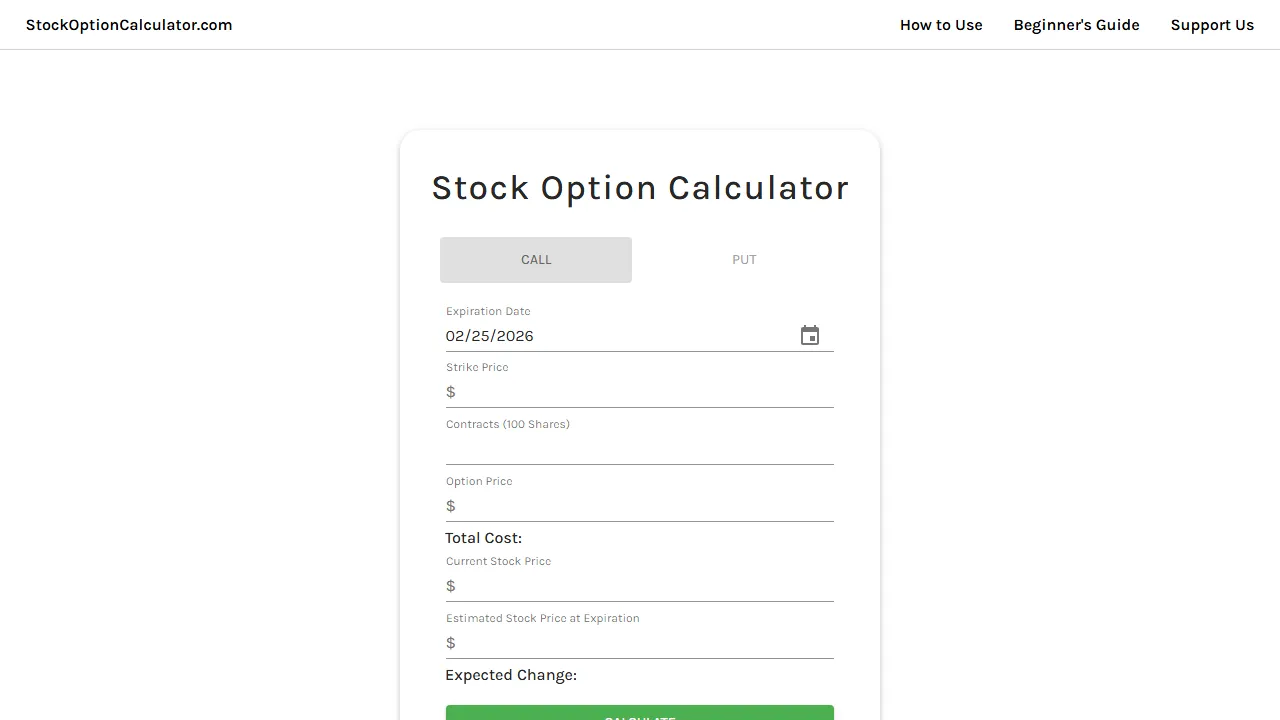Click the Total Cost label

483,538
